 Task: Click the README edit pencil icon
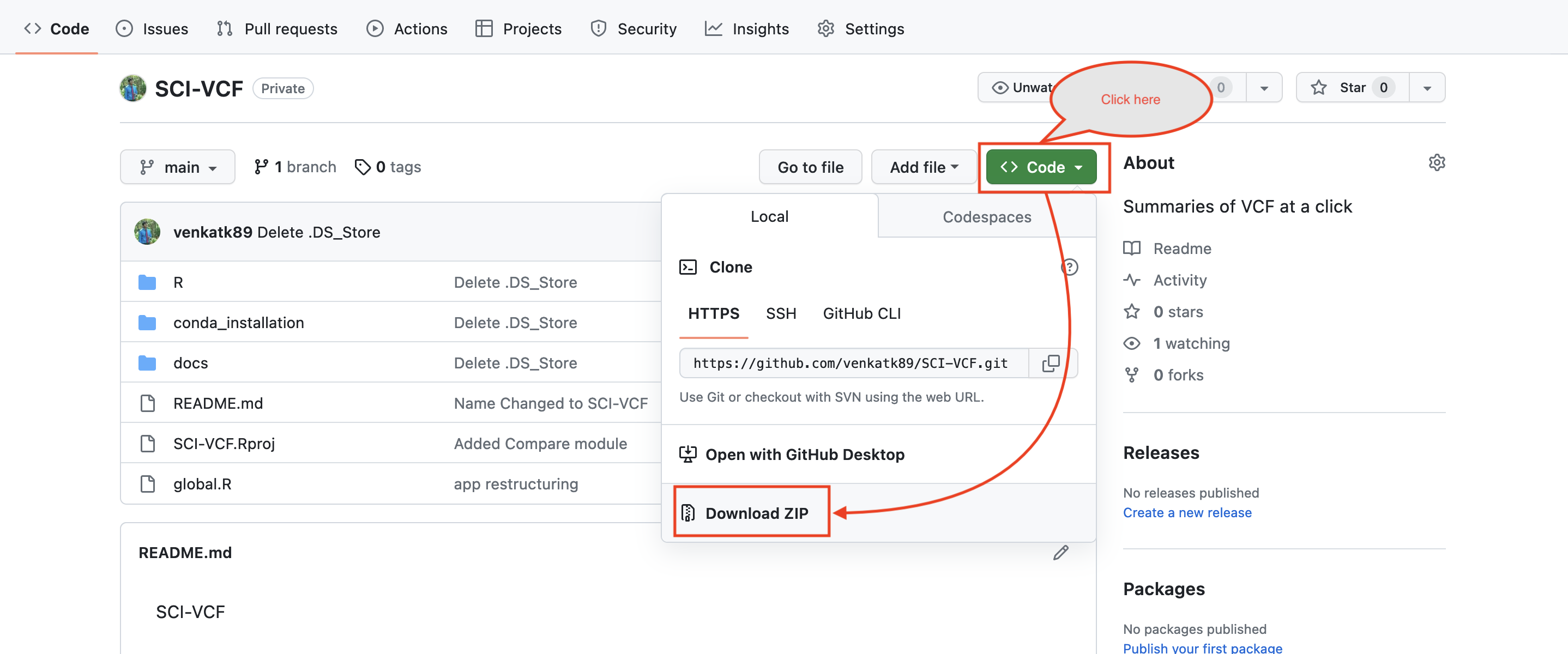[1061, 553]
